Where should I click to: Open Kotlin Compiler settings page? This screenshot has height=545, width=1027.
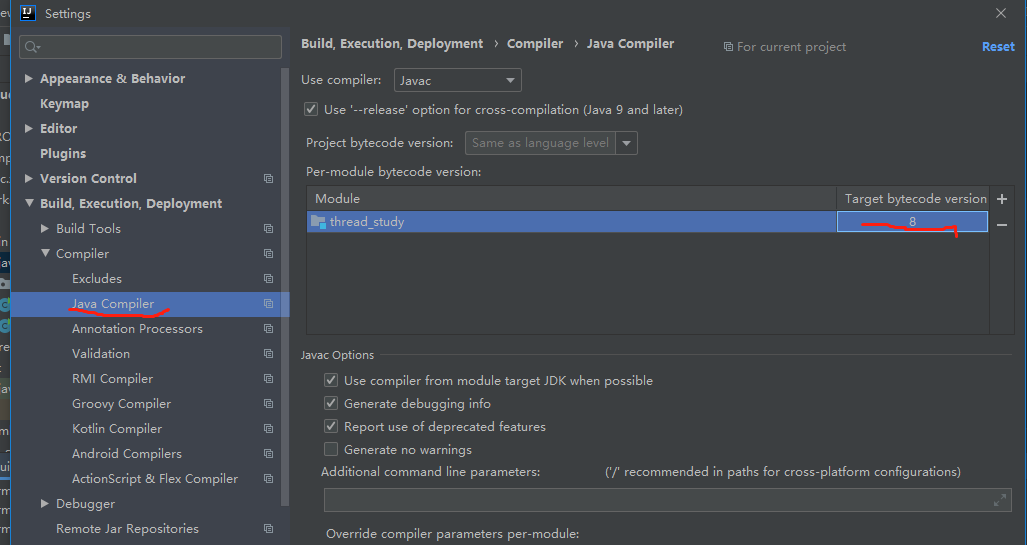(x=117, y=428)
